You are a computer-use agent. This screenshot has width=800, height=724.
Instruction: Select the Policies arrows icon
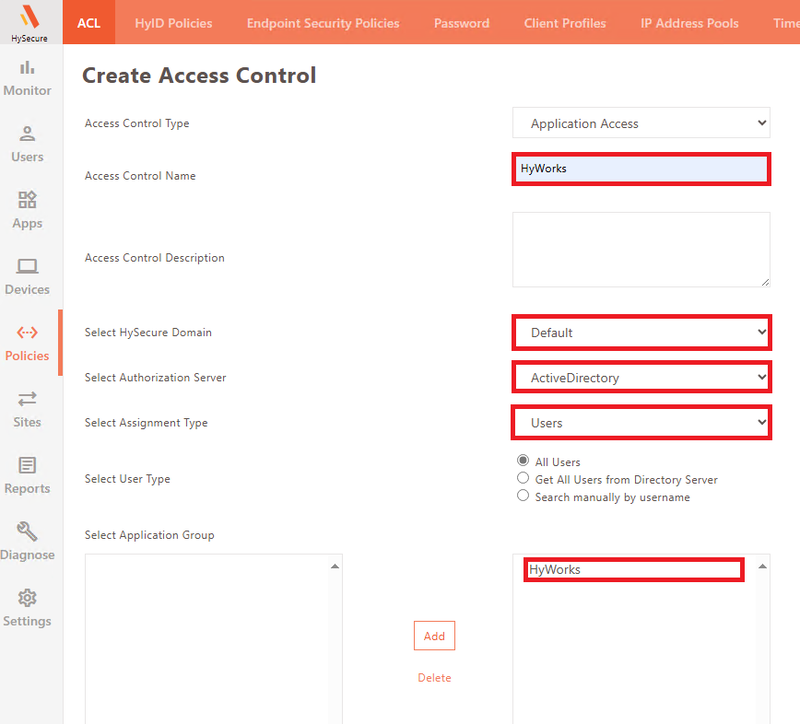tap(27, 333)
